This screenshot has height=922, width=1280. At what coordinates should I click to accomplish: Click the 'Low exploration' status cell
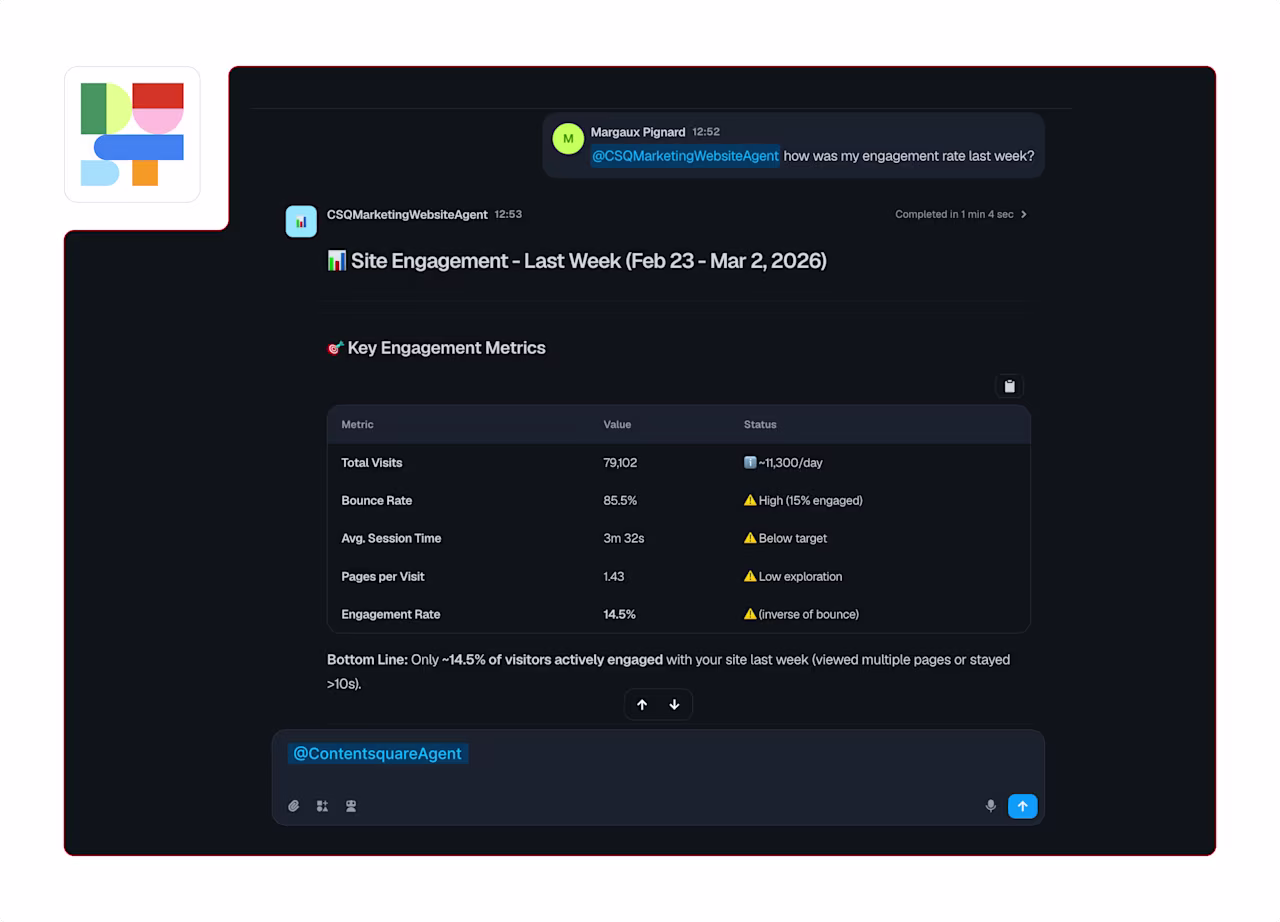pyautogui.click(x=793, y=577)
